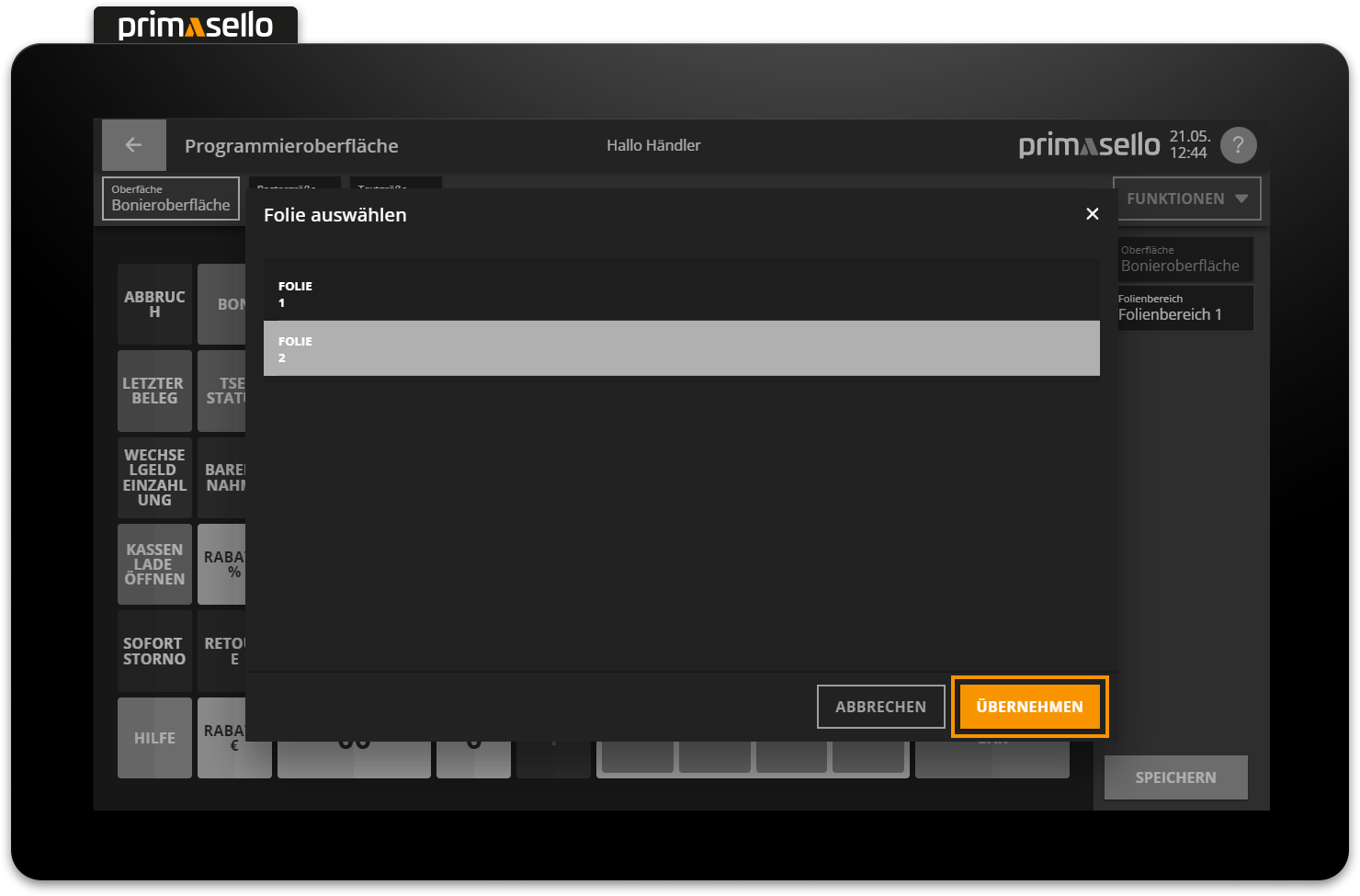Click the Hilfe tile
Screen dimensions: 1360x896
(x=154, y=738)
